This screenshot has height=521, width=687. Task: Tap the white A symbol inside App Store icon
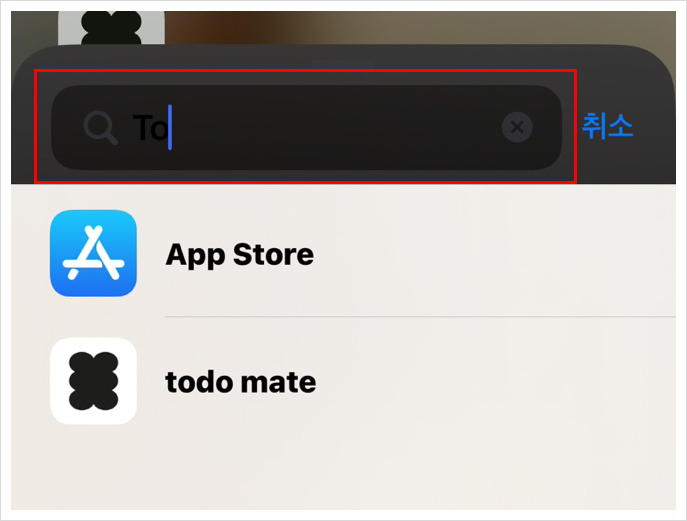tap(93, 253)
